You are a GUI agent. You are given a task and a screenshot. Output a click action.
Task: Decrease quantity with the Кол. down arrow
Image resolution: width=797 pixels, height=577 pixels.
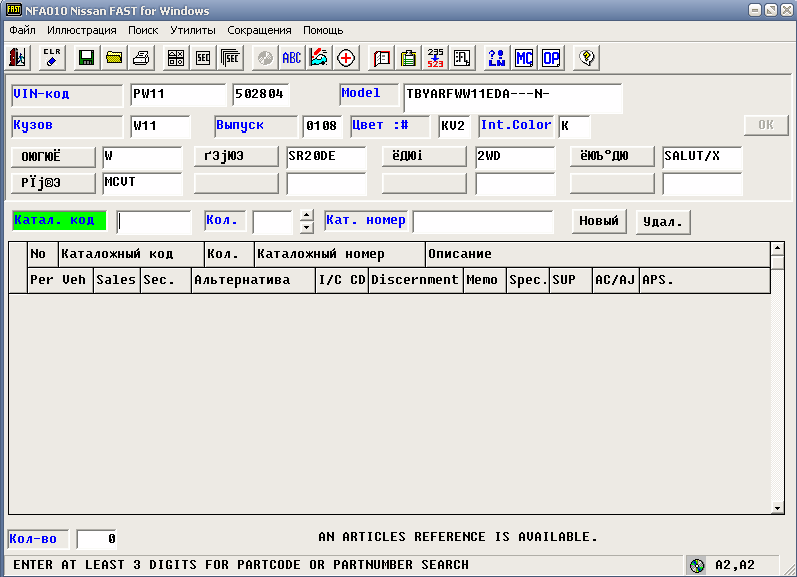(x=306, y=227)
